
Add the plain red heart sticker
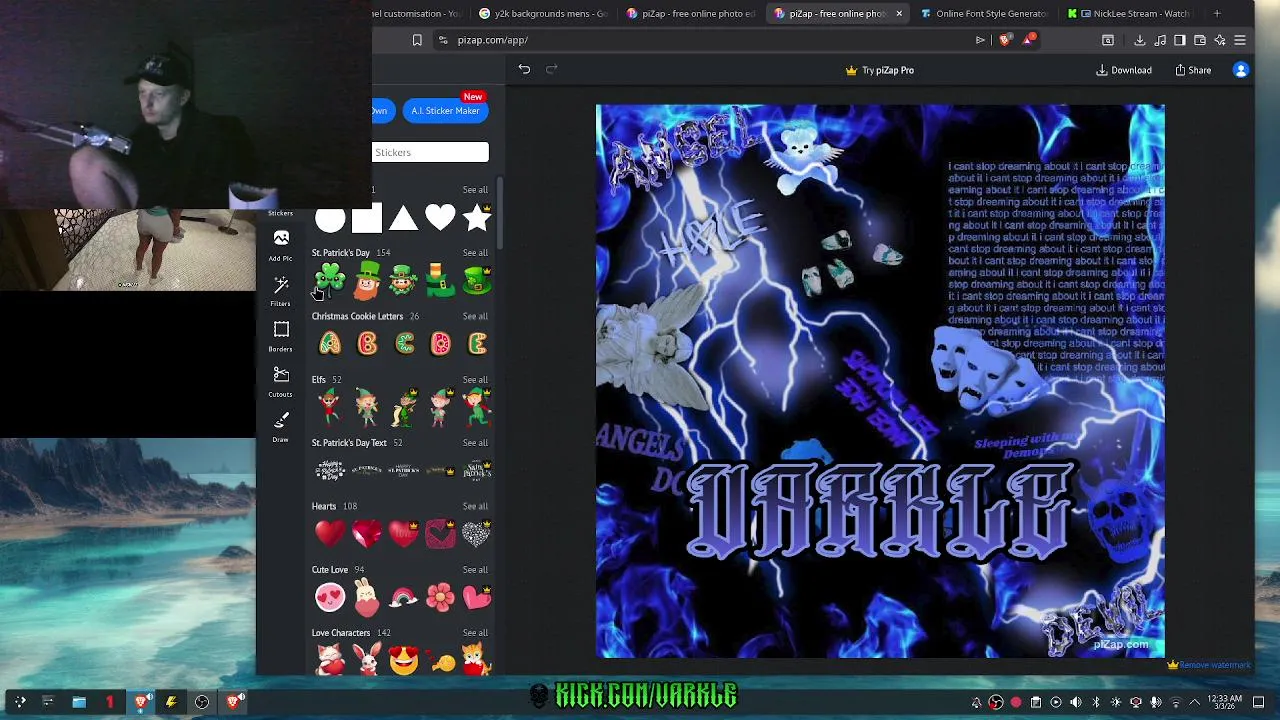coord(330,533)
